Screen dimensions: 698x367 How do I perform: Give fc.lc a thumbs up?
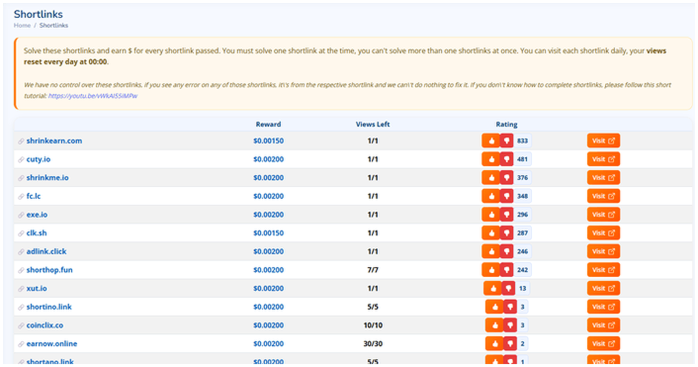click(x=491, y=196)
